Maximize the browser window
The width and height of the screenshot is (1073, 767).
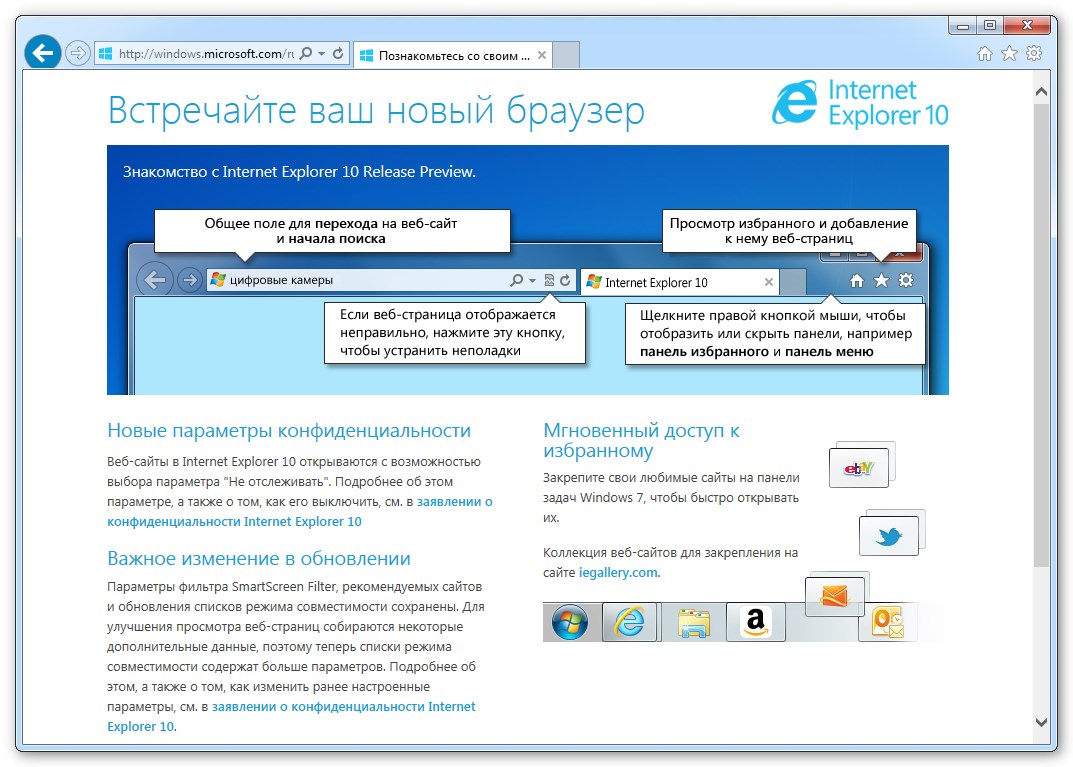(x=990, y=25)
